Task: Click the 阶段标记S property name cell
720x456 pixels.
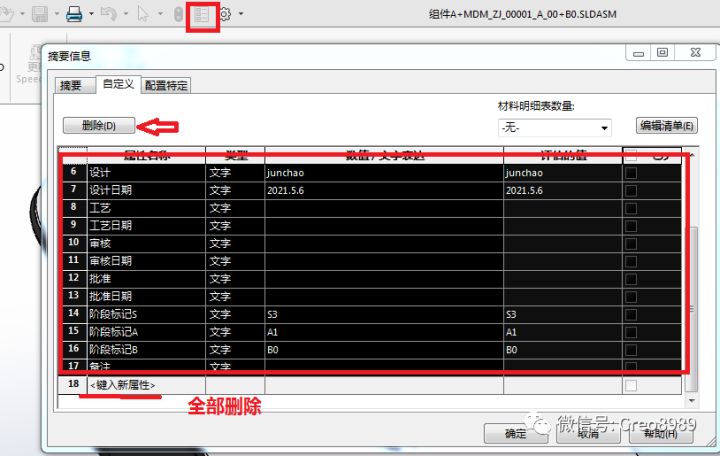Action: (146, 314)
